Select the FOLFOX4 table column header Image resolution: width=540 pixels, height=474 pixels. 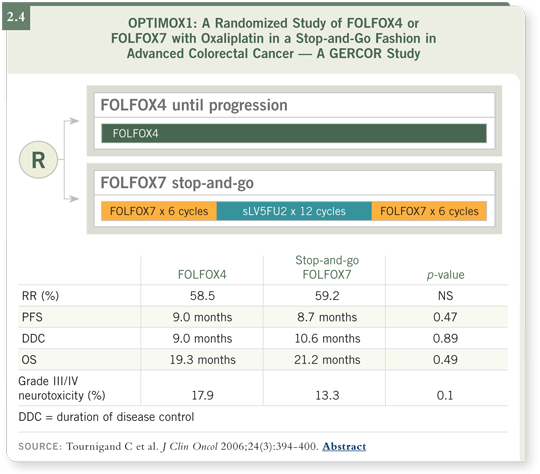pyautogui.click(x=202, y=275)
